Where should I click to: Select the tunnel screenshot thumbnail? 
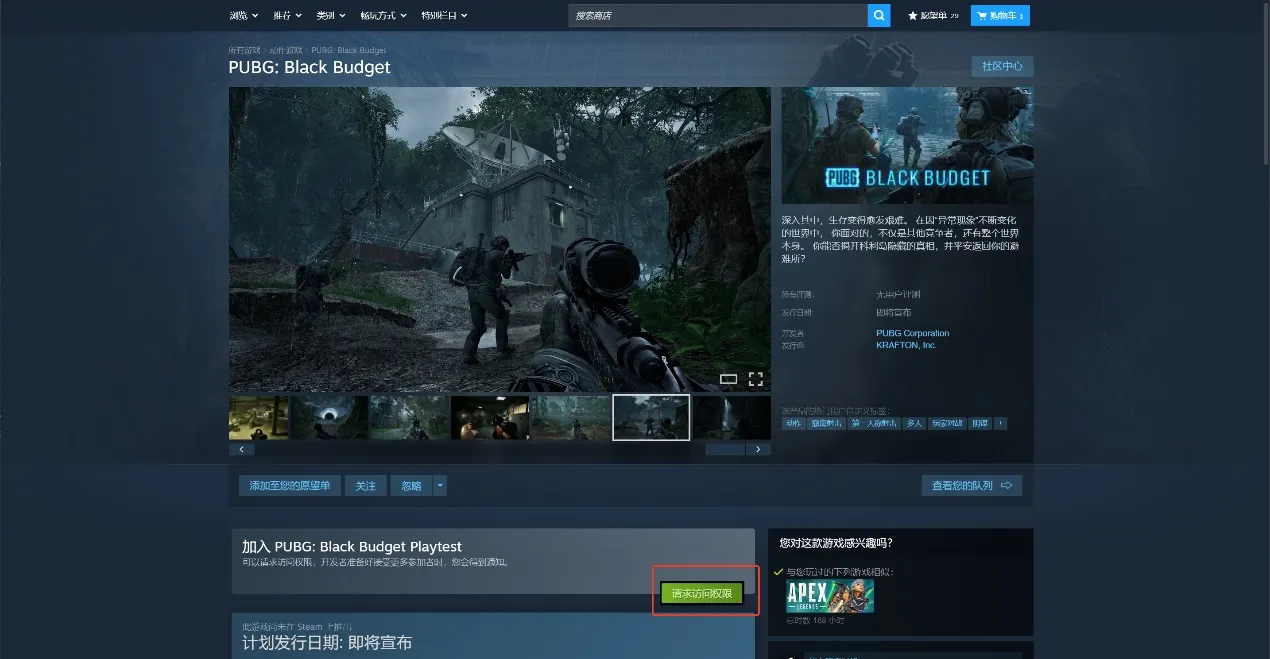(x=328, y=418)
